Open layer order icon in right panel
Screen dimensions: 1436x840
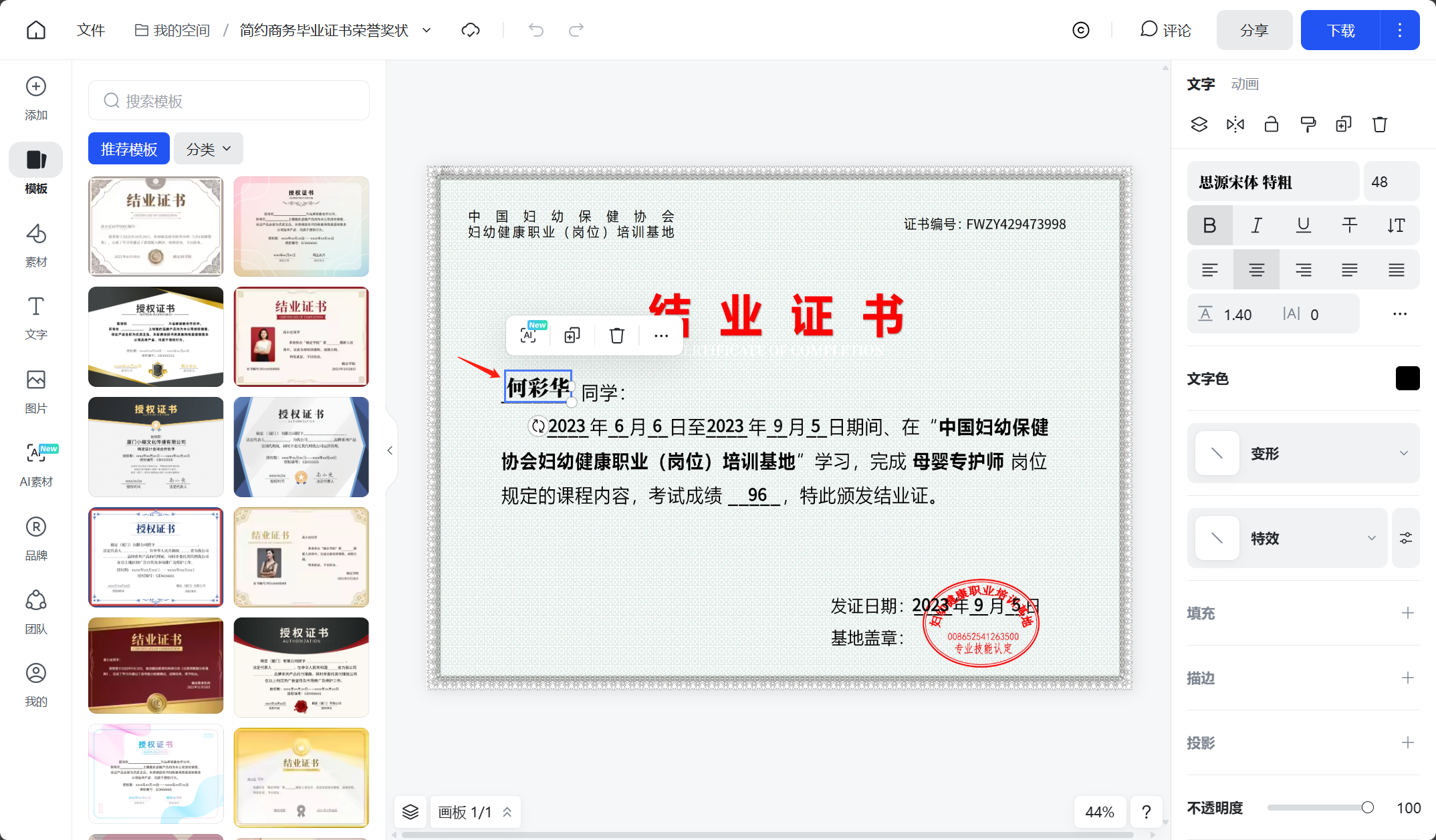1199,124
